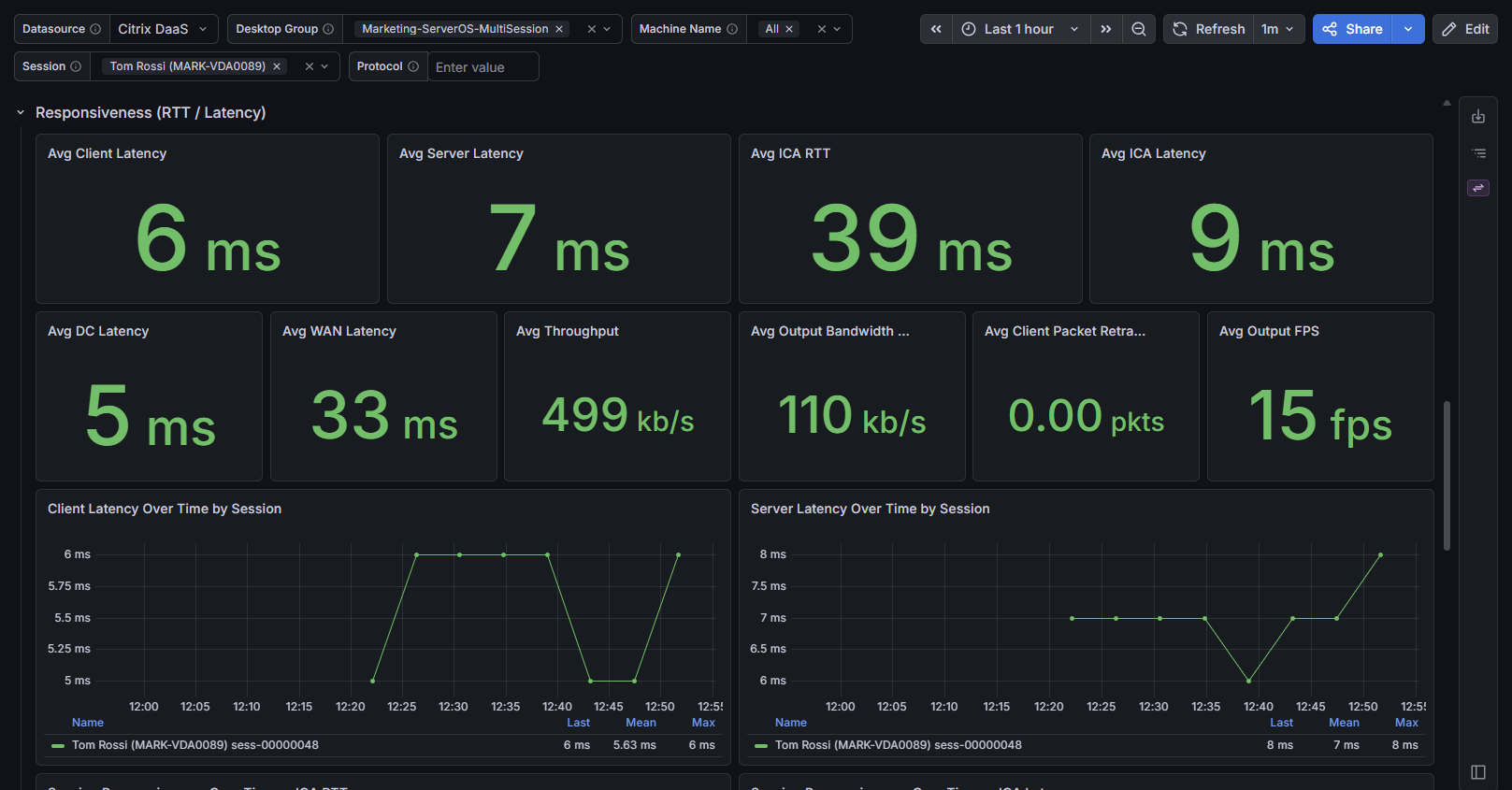Remove Tom Rossi session tag

pos(277,66)
